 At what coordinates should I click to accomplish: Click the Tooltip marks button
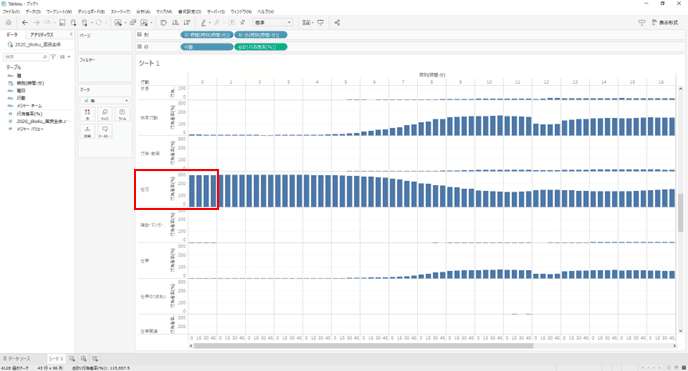coord(104,131)
